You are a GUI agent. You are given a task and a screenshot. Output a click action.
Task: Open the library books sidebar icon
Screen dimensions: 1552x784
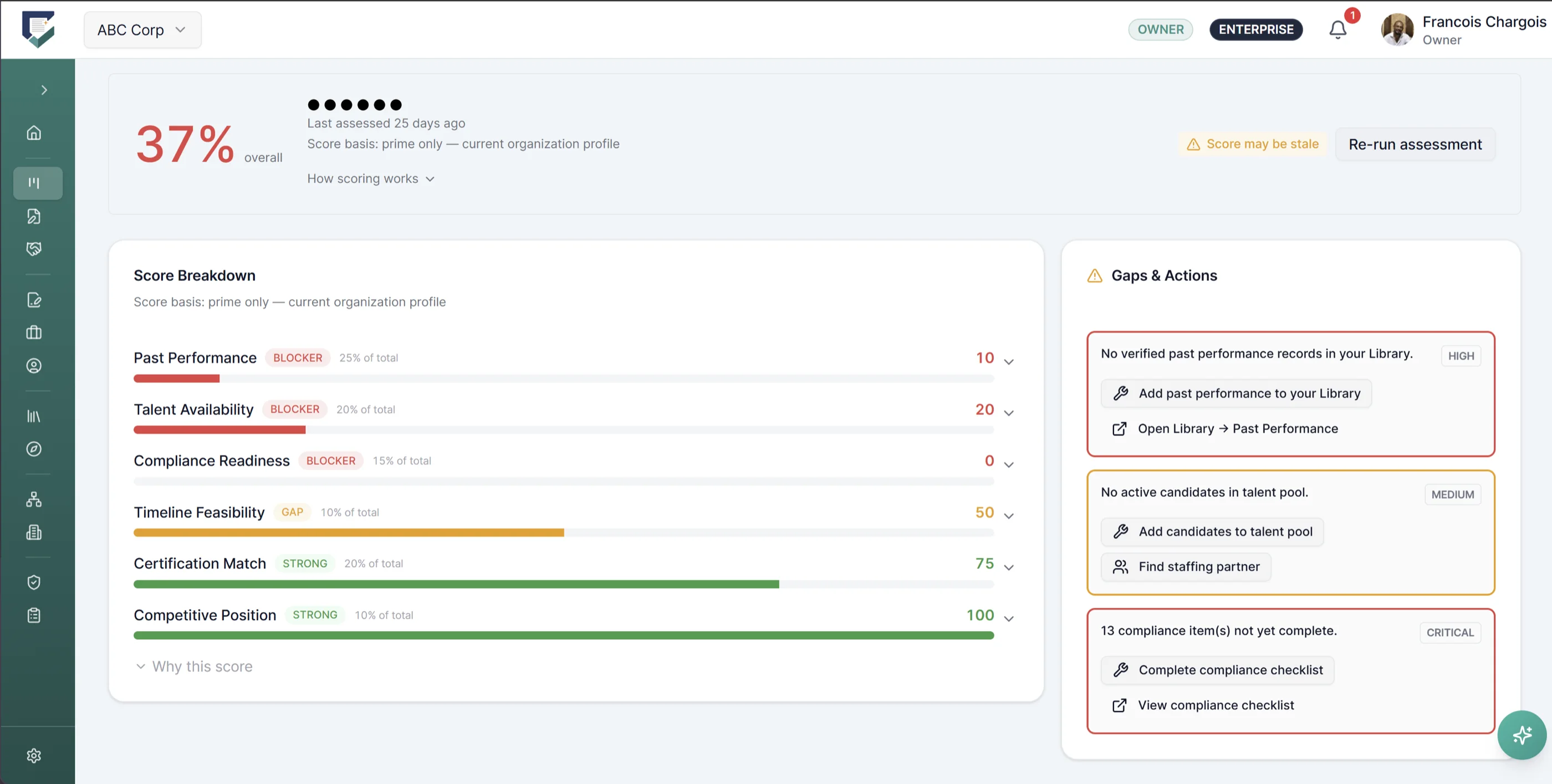pyautogui.click(x=34, y=416)
